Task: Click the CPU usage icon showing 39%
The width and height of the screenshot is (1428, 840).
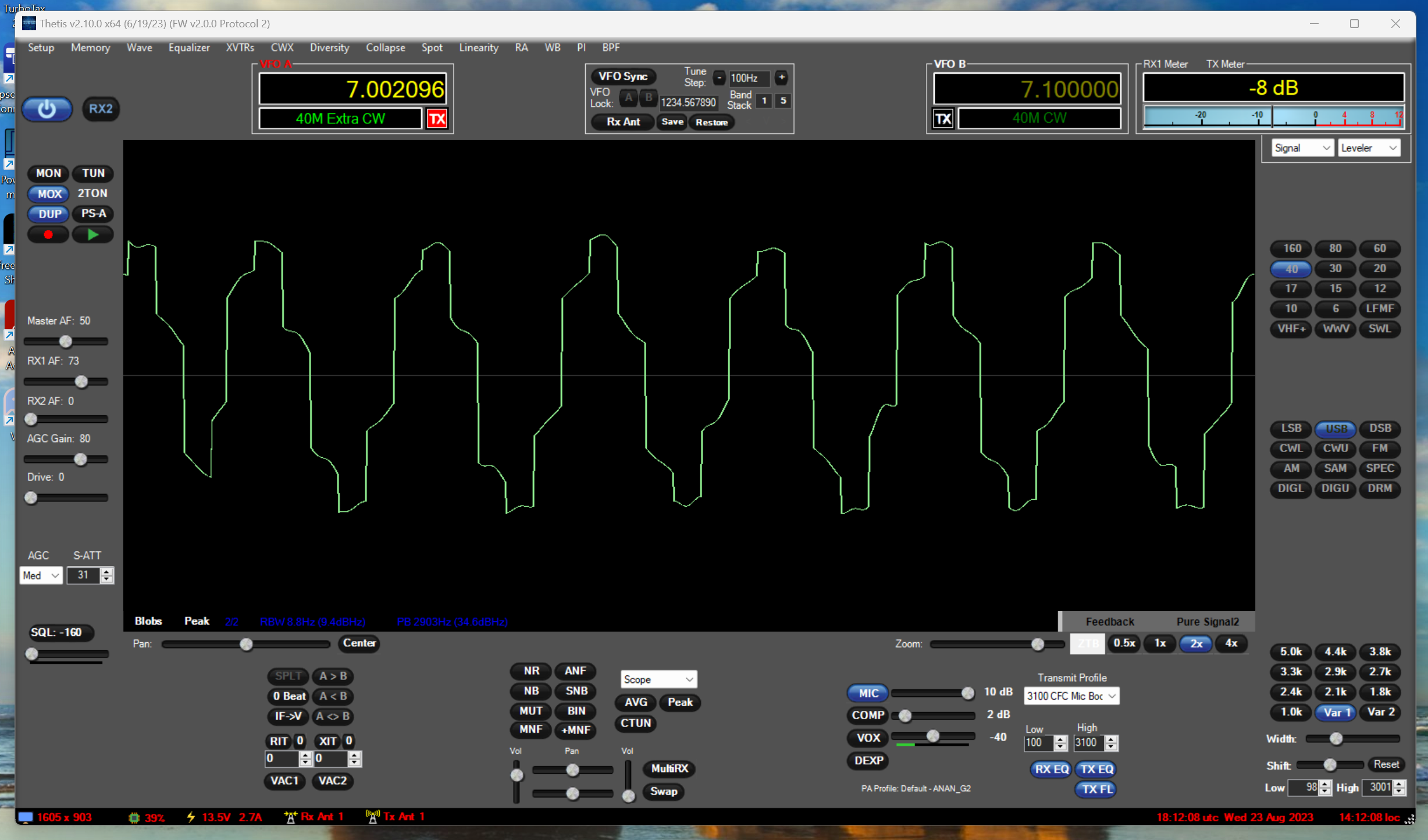Action: [134, 817]
